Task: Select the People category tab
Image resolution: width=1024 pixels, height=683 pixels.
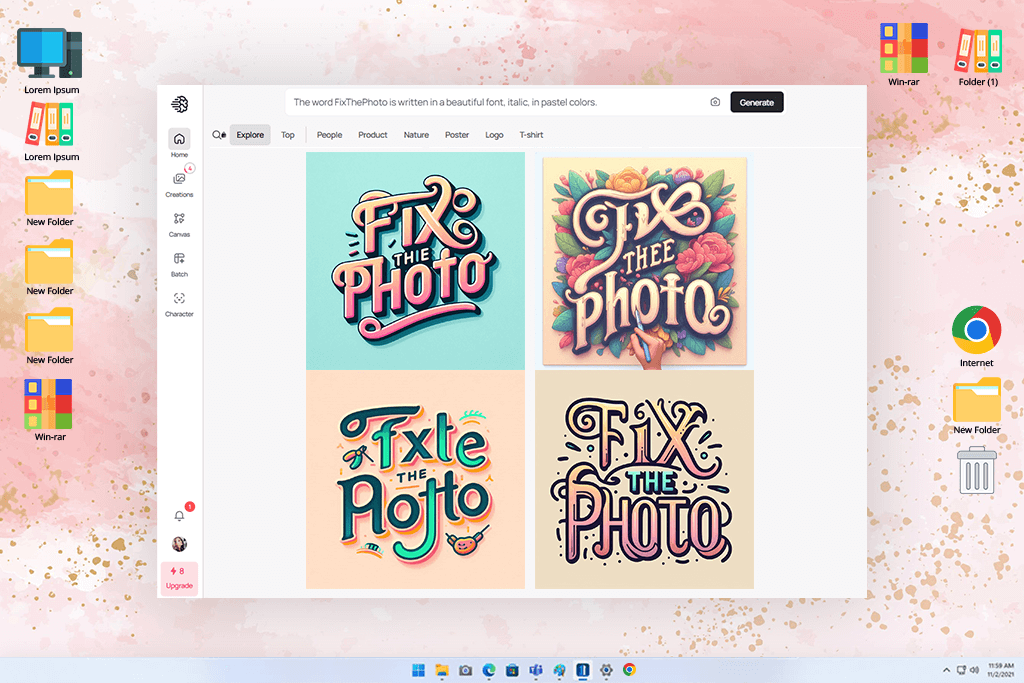Action: click(x=330, y=135)
